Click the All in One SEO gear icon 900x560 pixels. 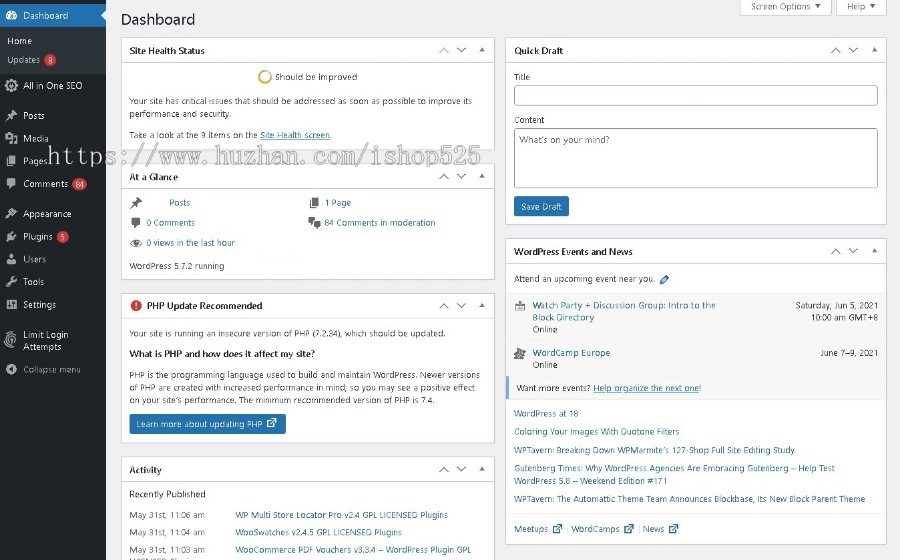(11, 85)
